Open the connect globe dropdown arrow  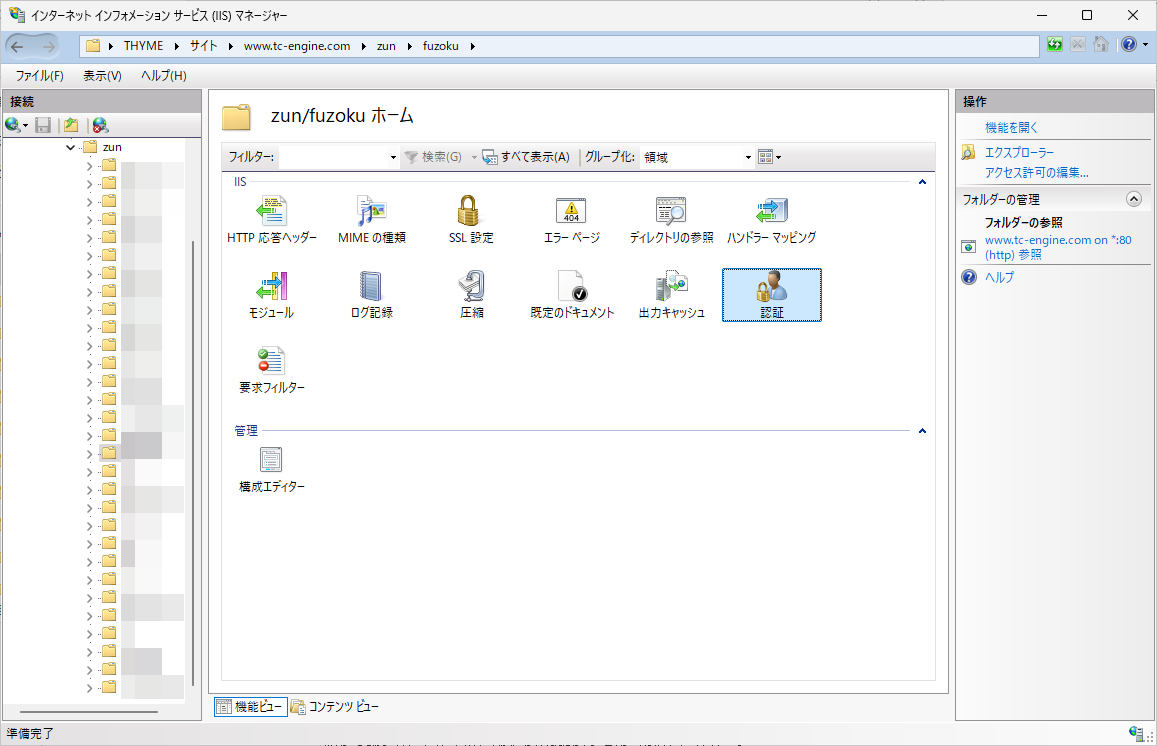coord(26,125)
